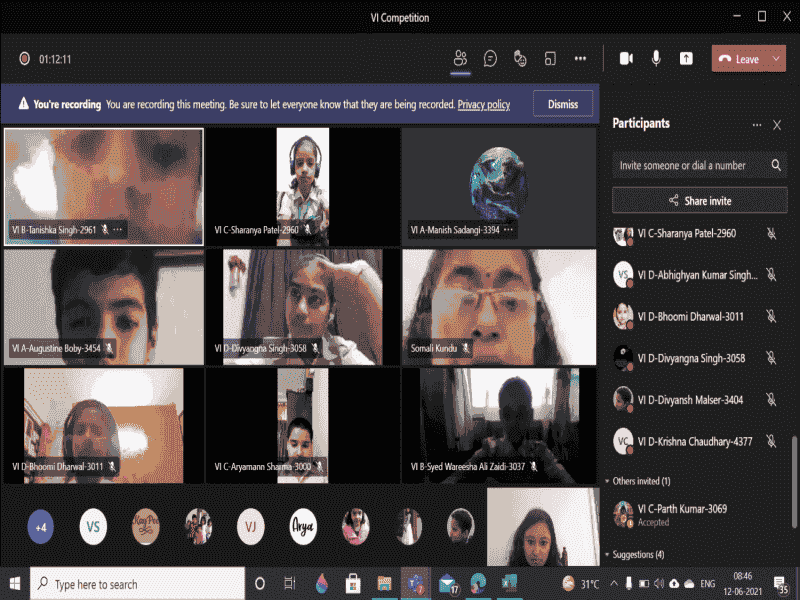Viewport: 800px width, 600px height.
Task: Expand the Suggestions section
Action: [x=608, y=555]
